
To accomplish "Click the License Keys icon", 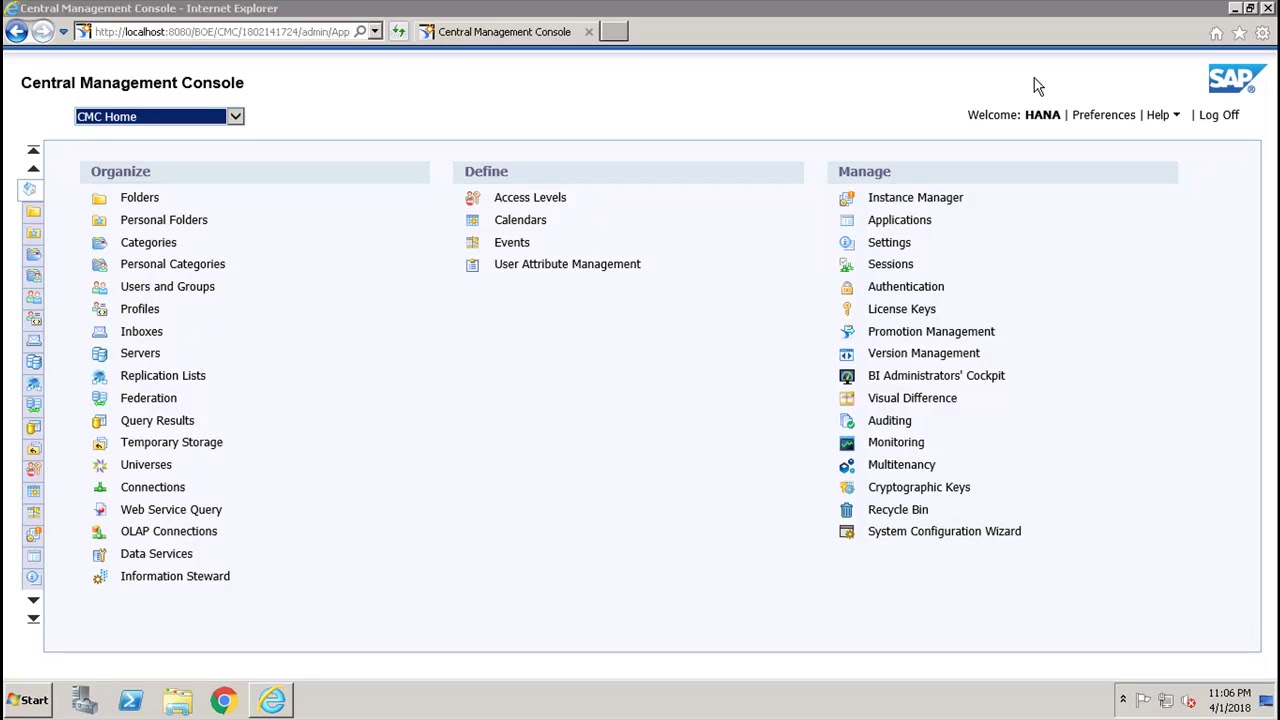I will [847, 309].
